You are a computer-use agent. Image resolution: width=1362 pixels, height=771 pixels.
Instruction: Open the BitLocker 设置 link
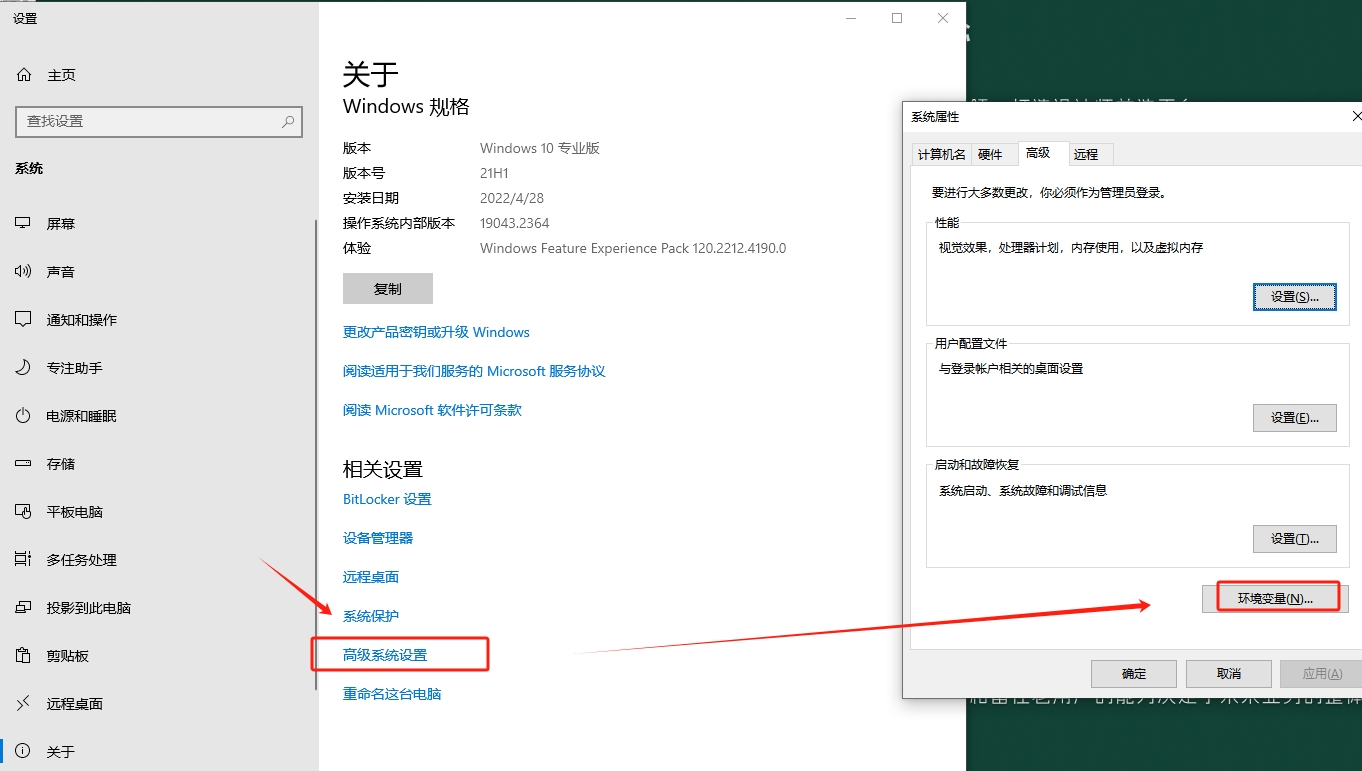coord(387,498)
